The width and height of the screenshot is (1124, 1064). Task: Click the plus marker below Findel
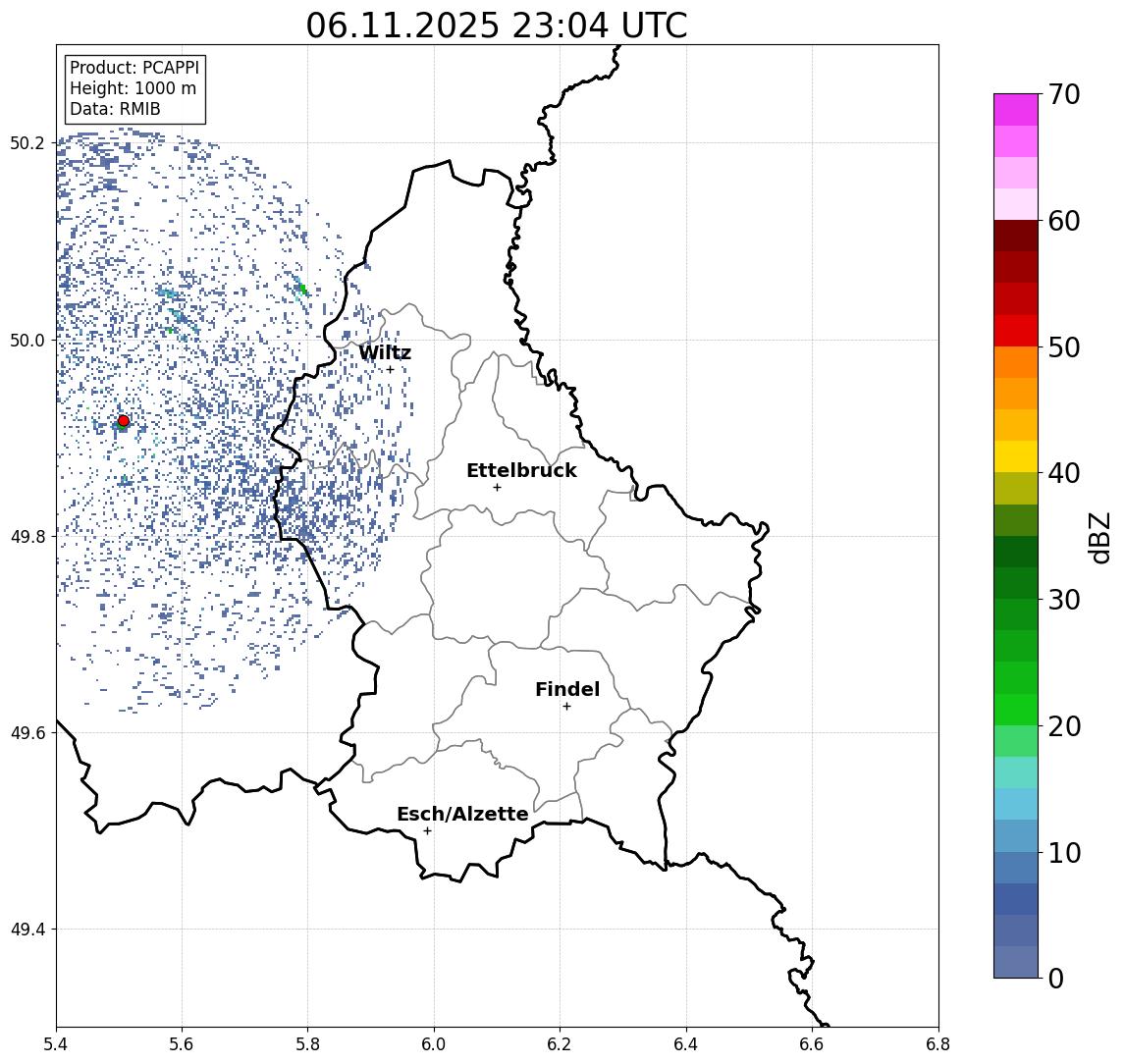(566, 707)
